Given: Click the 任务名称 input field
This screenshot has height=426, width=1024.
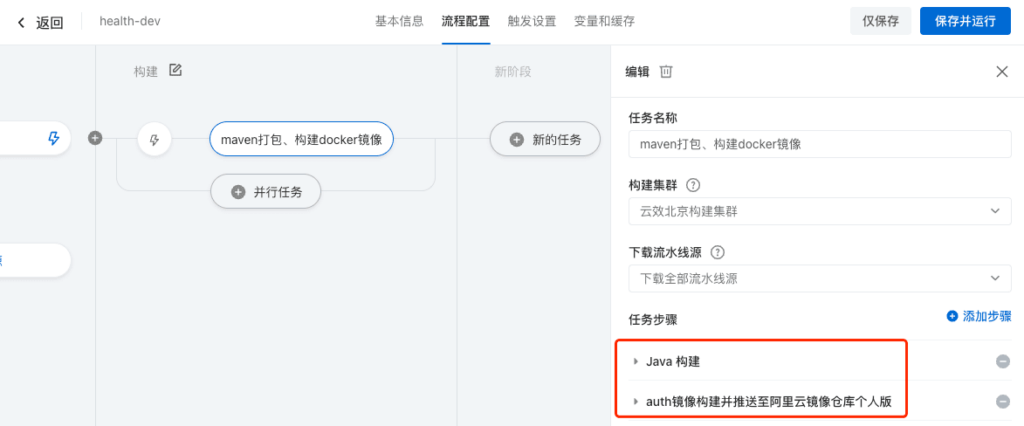Looking at the screenshot, I should pyautogui.click(x=820, y=144).
